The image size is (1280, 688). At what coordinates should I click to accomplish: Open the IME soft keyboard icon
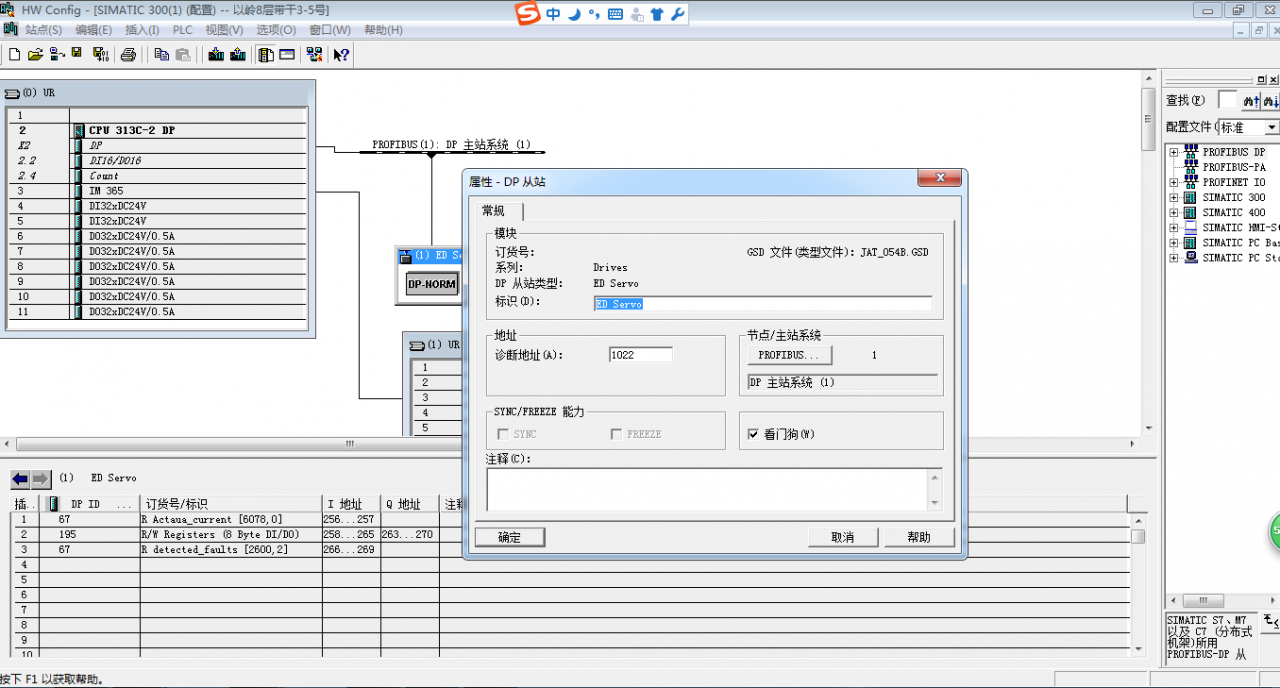pyautogui.click(x=614, y=14)
